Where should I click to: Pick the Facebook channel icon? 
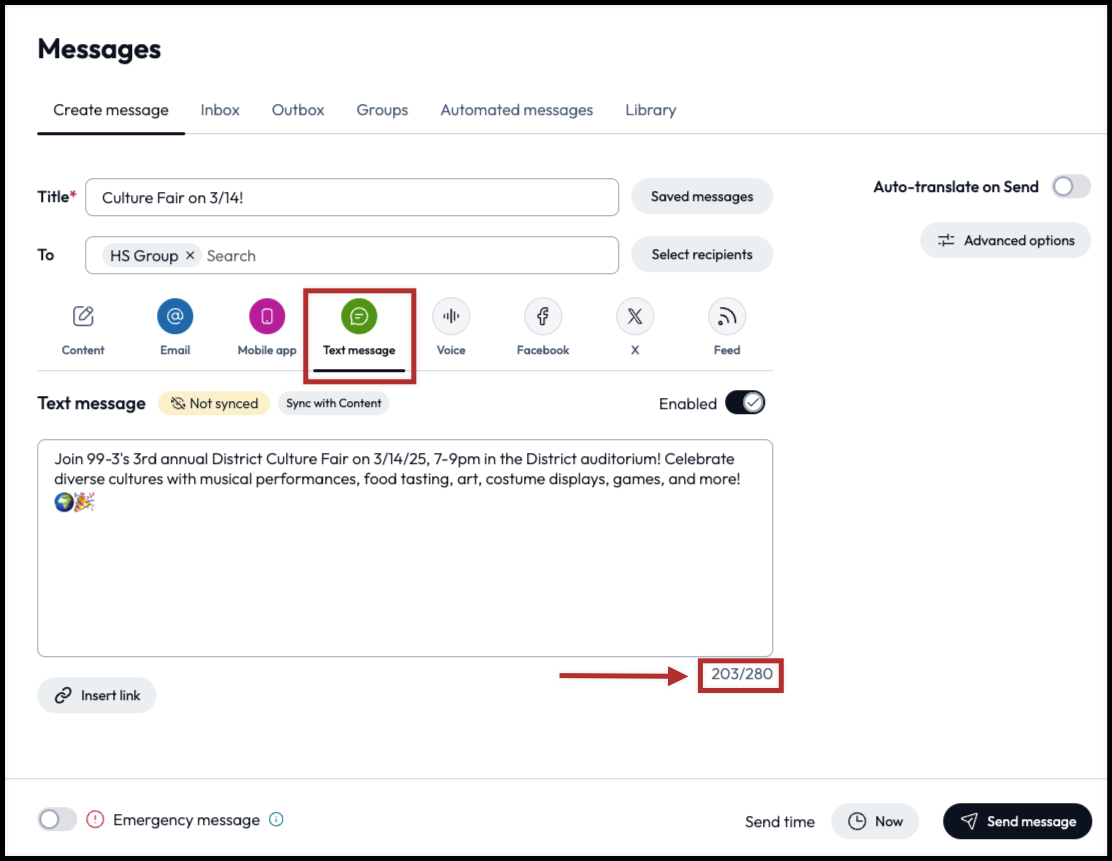(543, 317)
